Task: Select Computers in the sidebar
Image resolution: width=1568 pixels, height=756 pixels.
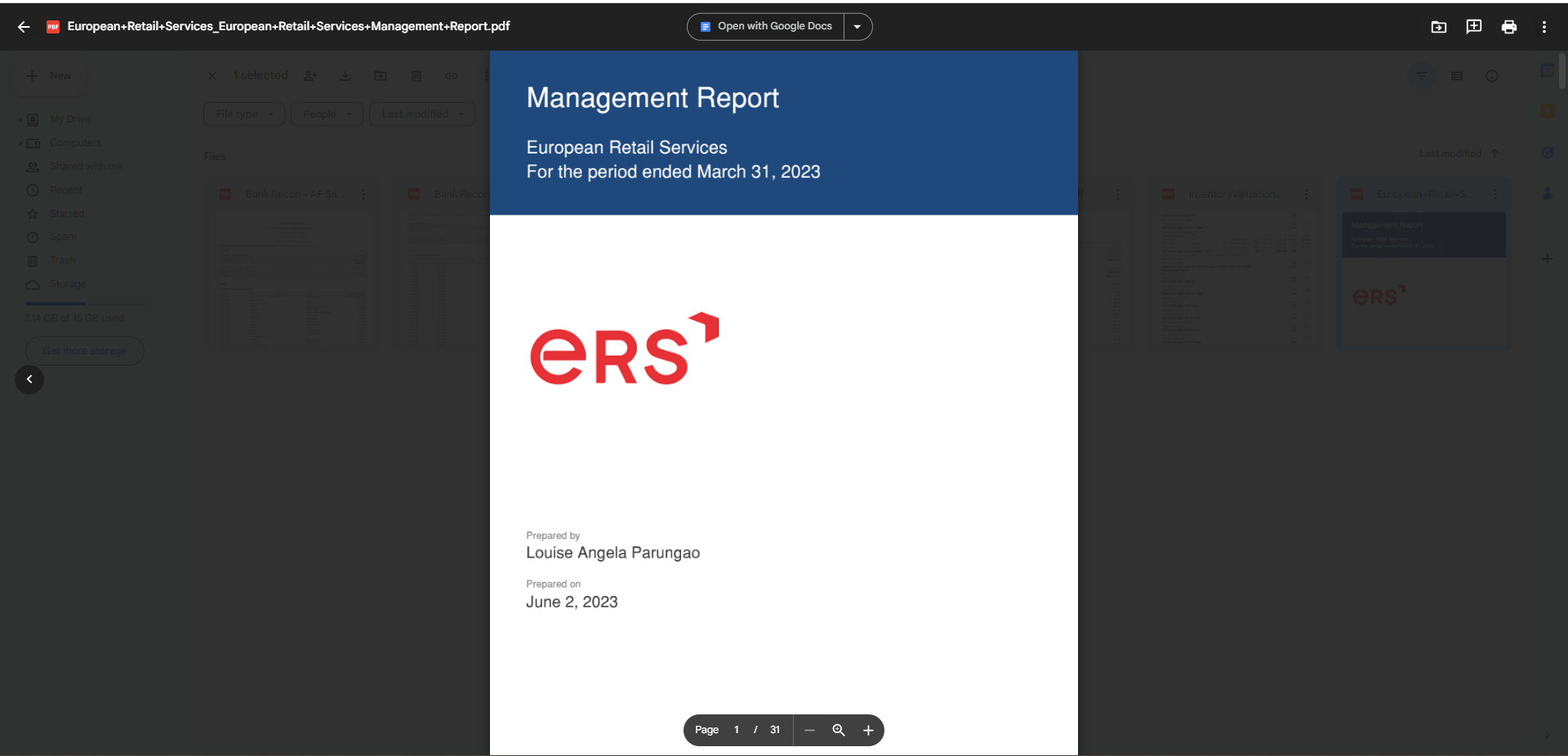Action: (x=76, y=143)
